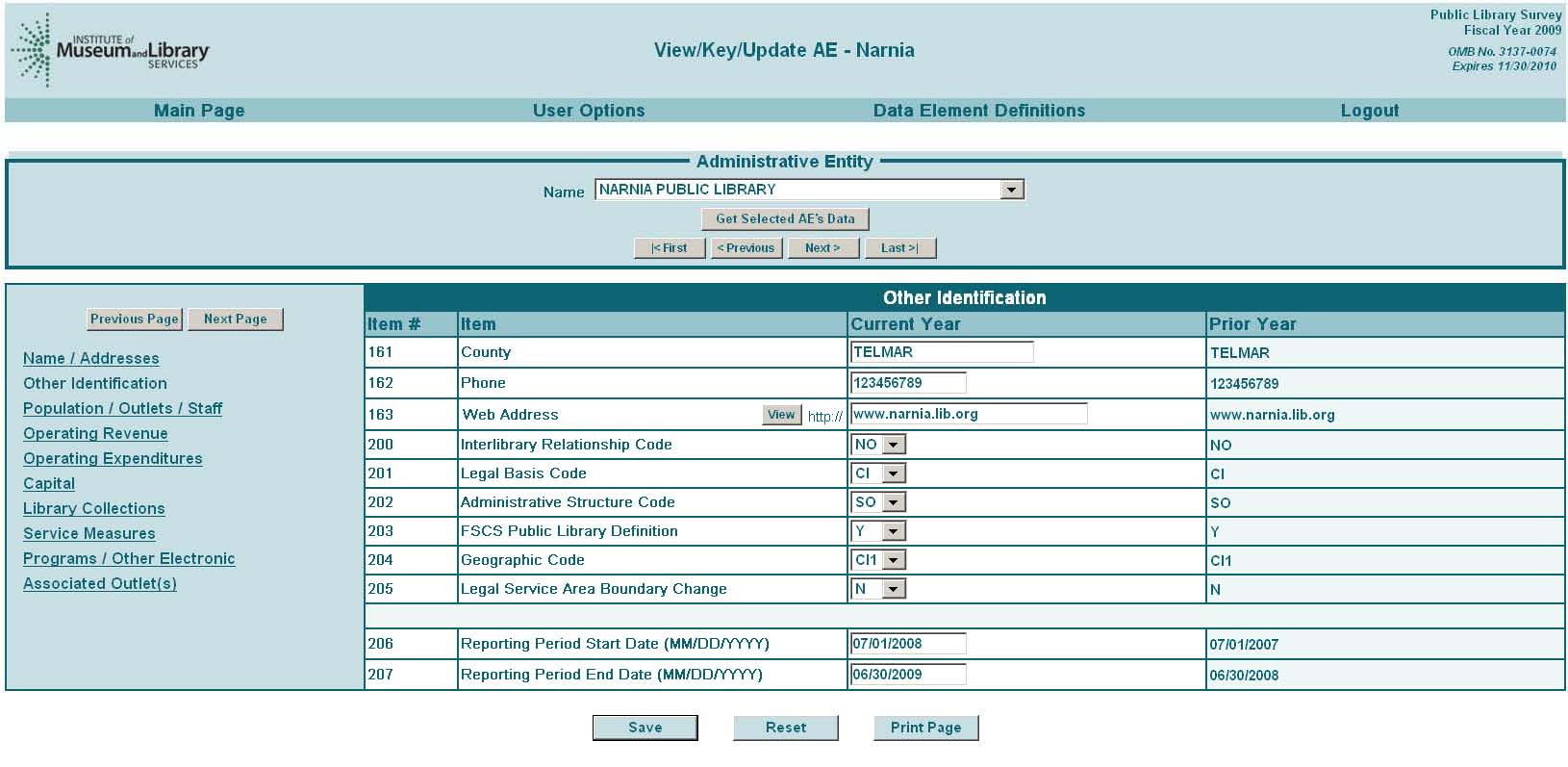This screenshot has height=767, width=1568.
Task: Click the Legal Basis Code label
Action: pos(523,473)
